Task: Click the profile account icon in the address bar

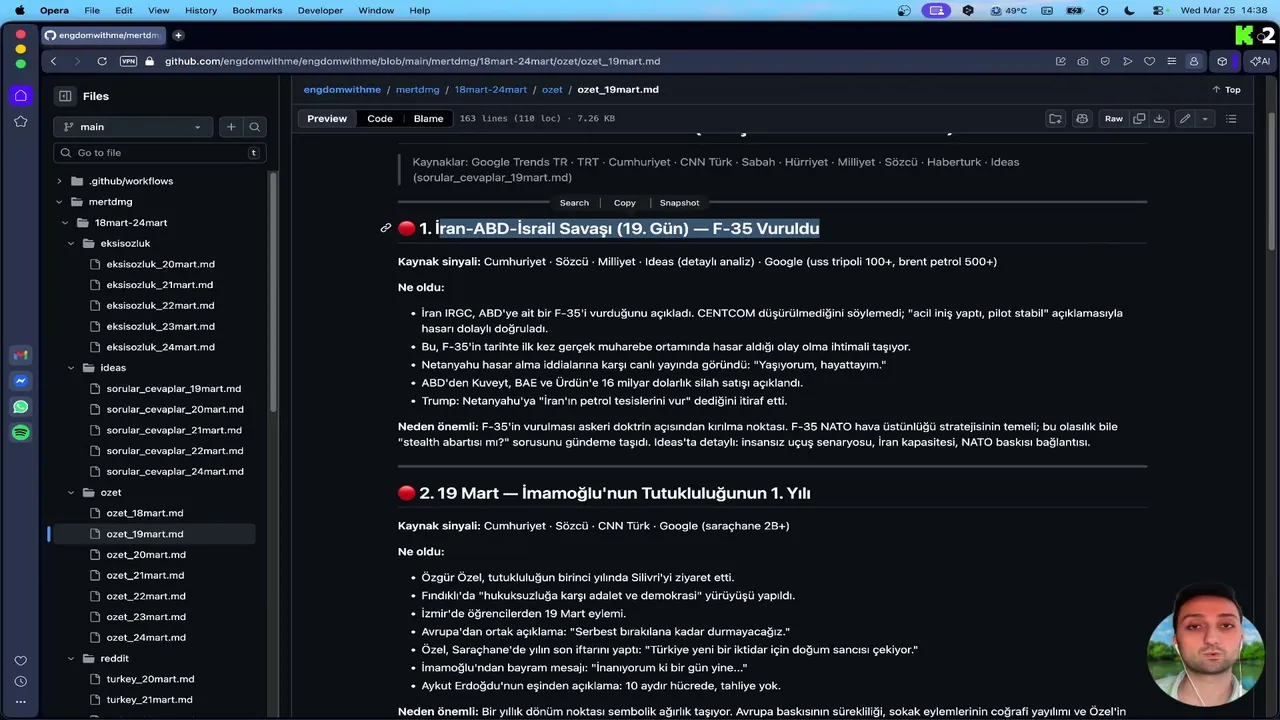Action: [1193, 61]
